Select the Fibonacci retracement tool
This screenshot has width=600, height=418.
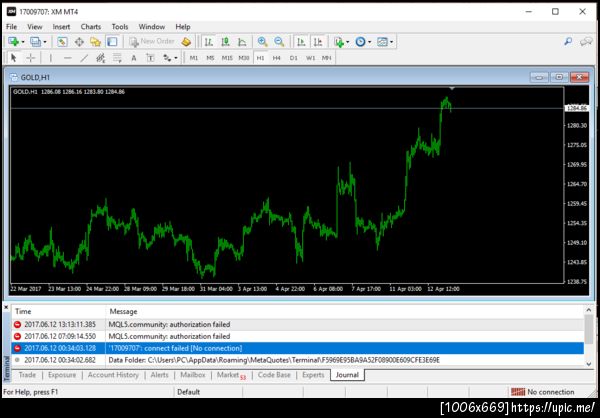pyautogui.click(x=117, y=58)
